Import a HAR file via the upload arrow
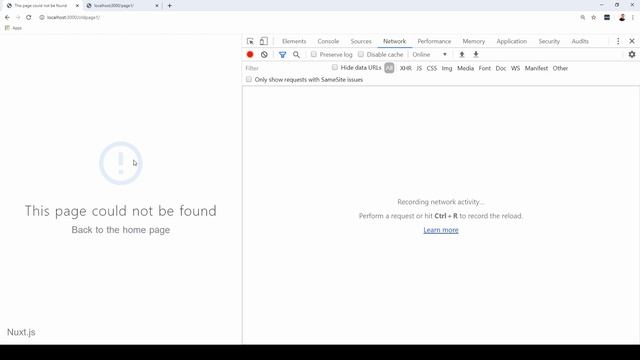 click(462, 54)
